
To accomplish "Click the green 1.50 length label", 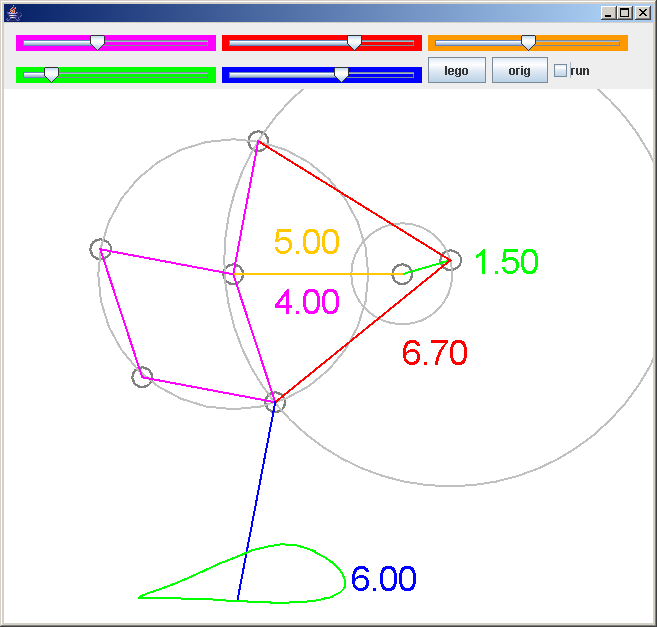I will pyautogui.click(x=506, y=262).
